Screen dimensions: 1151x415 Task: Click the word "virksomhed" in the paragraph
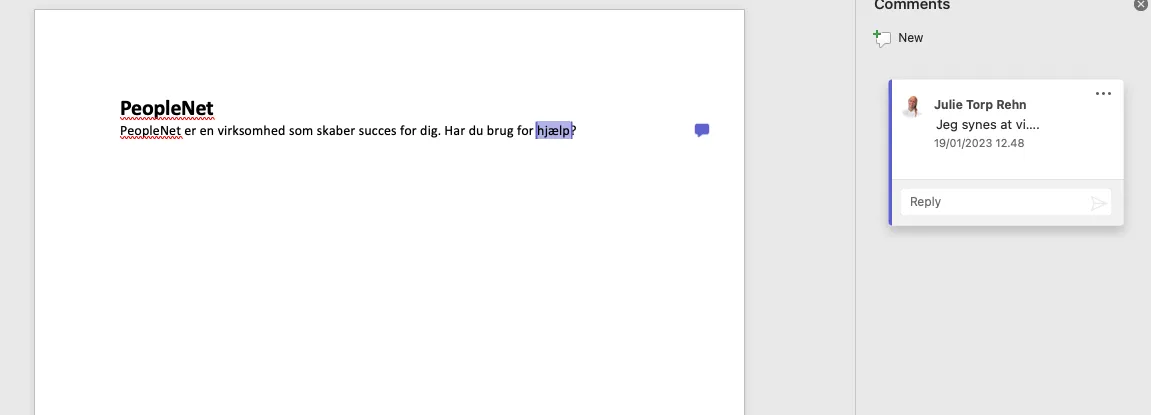click(x=251, y=131)
